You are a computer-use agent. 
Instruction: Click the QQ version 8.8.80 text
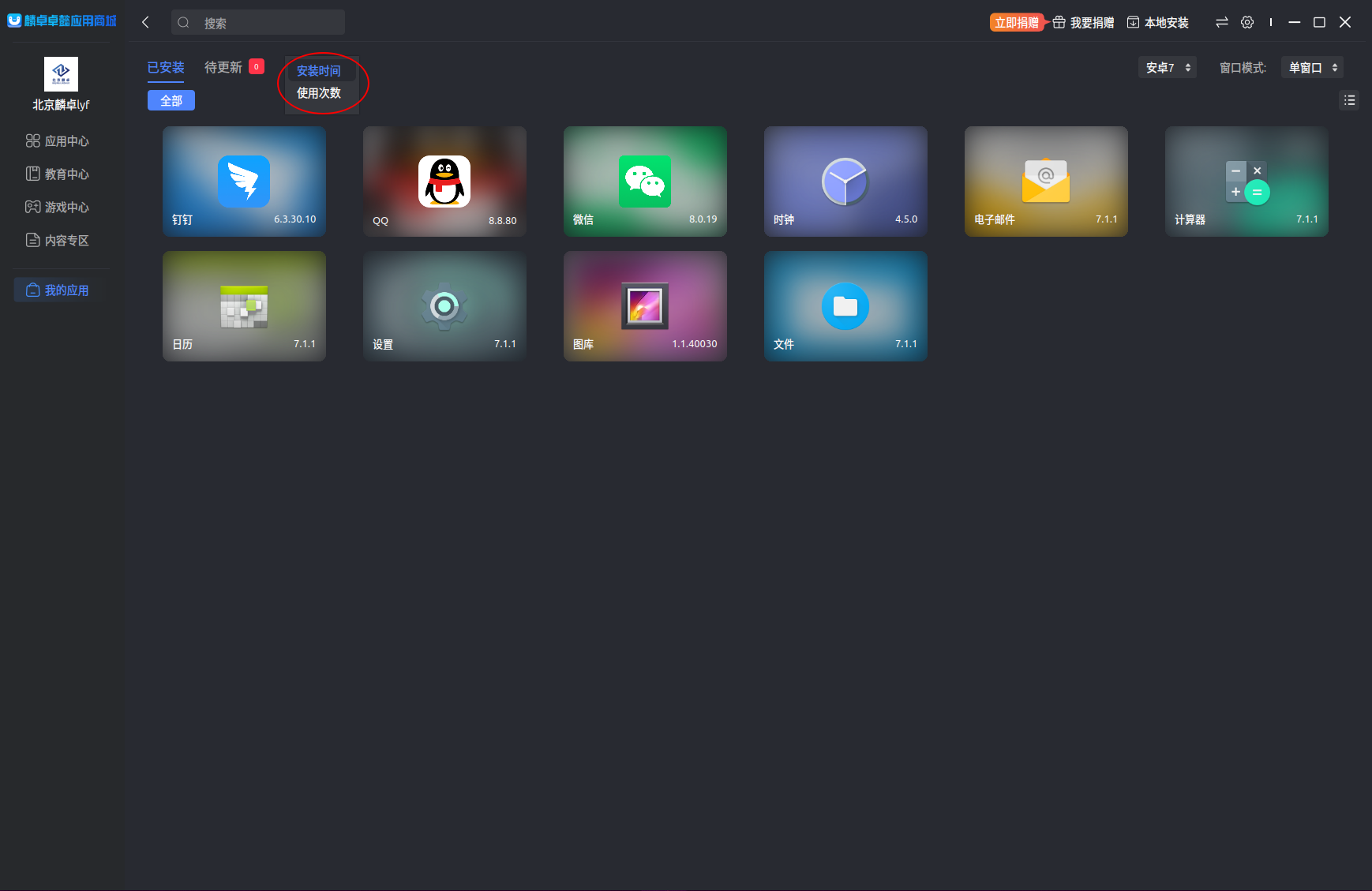503,221
